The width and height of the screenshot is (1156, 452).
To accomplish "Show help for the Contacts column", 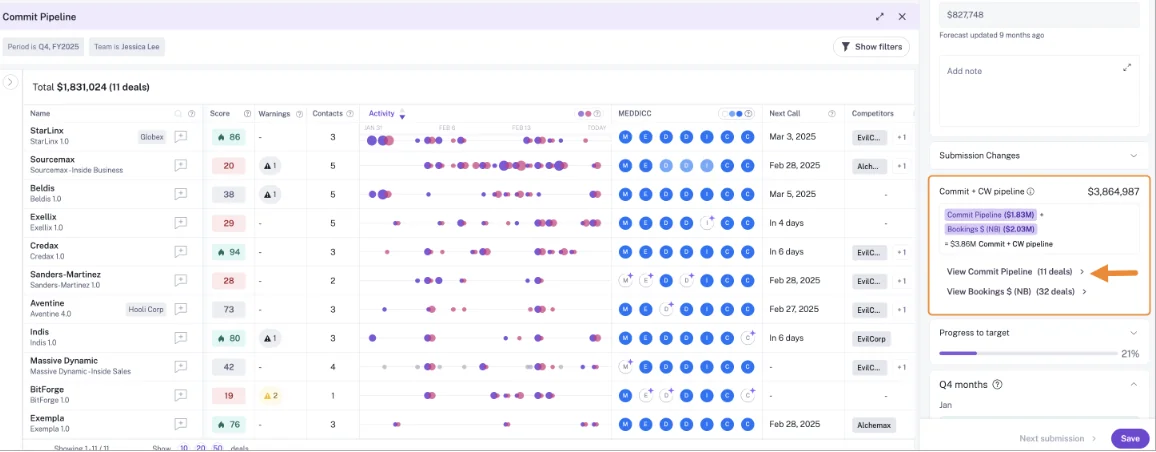I will [350, 114].
